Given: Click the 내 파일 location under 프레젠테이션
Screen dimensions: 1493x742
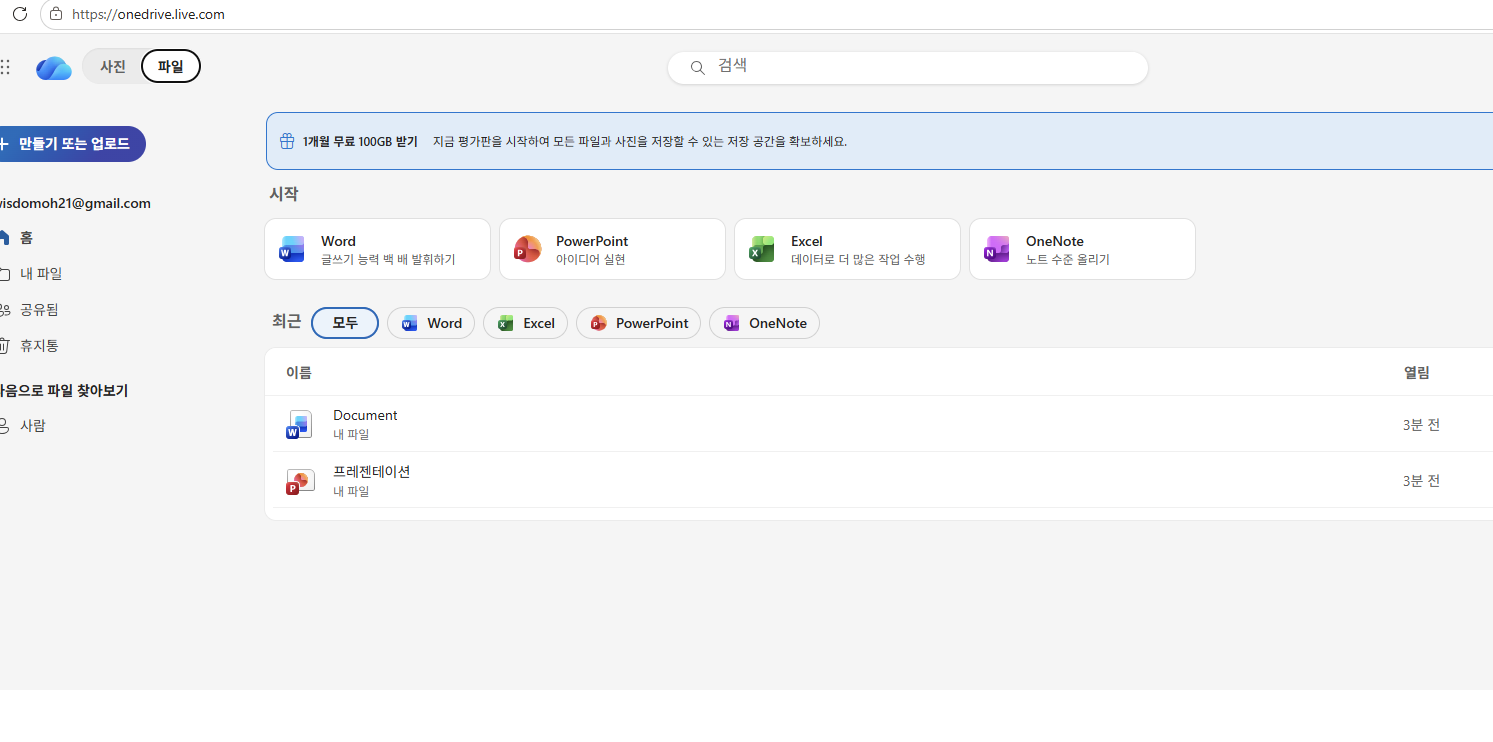Looking at the screenshot, I should (351, 492).
